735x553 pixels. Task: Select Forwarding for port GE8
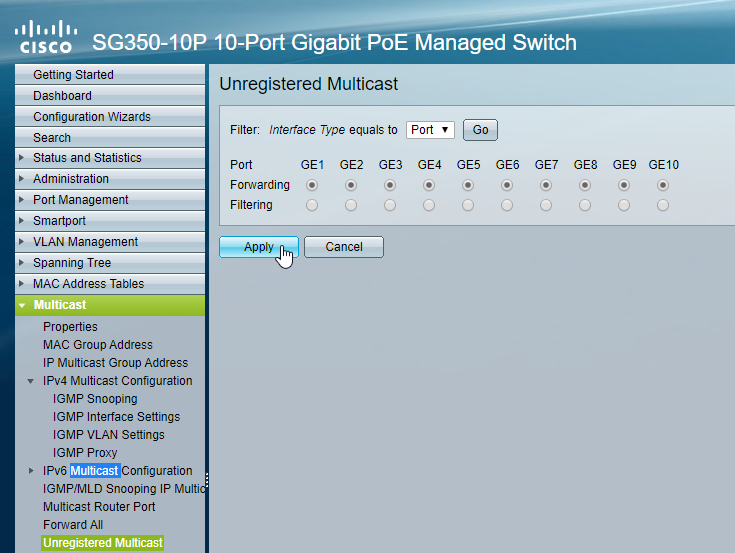[585, 185]
